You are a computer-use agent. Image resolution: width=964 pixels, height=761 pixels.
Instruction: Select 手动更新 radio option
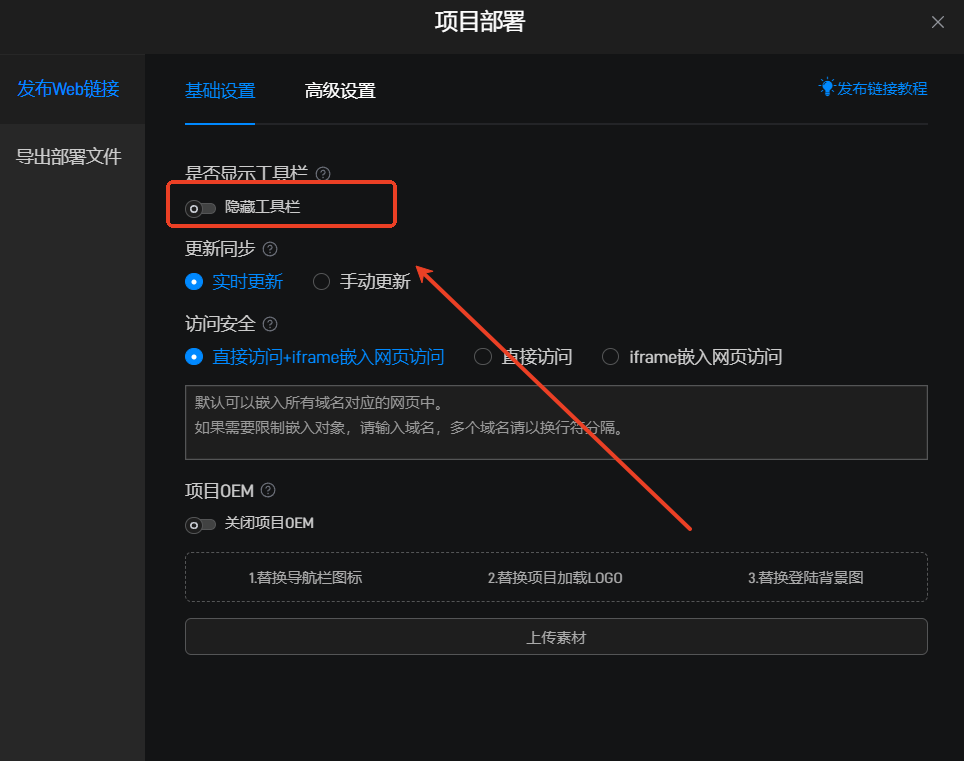[x=322, y=282]
